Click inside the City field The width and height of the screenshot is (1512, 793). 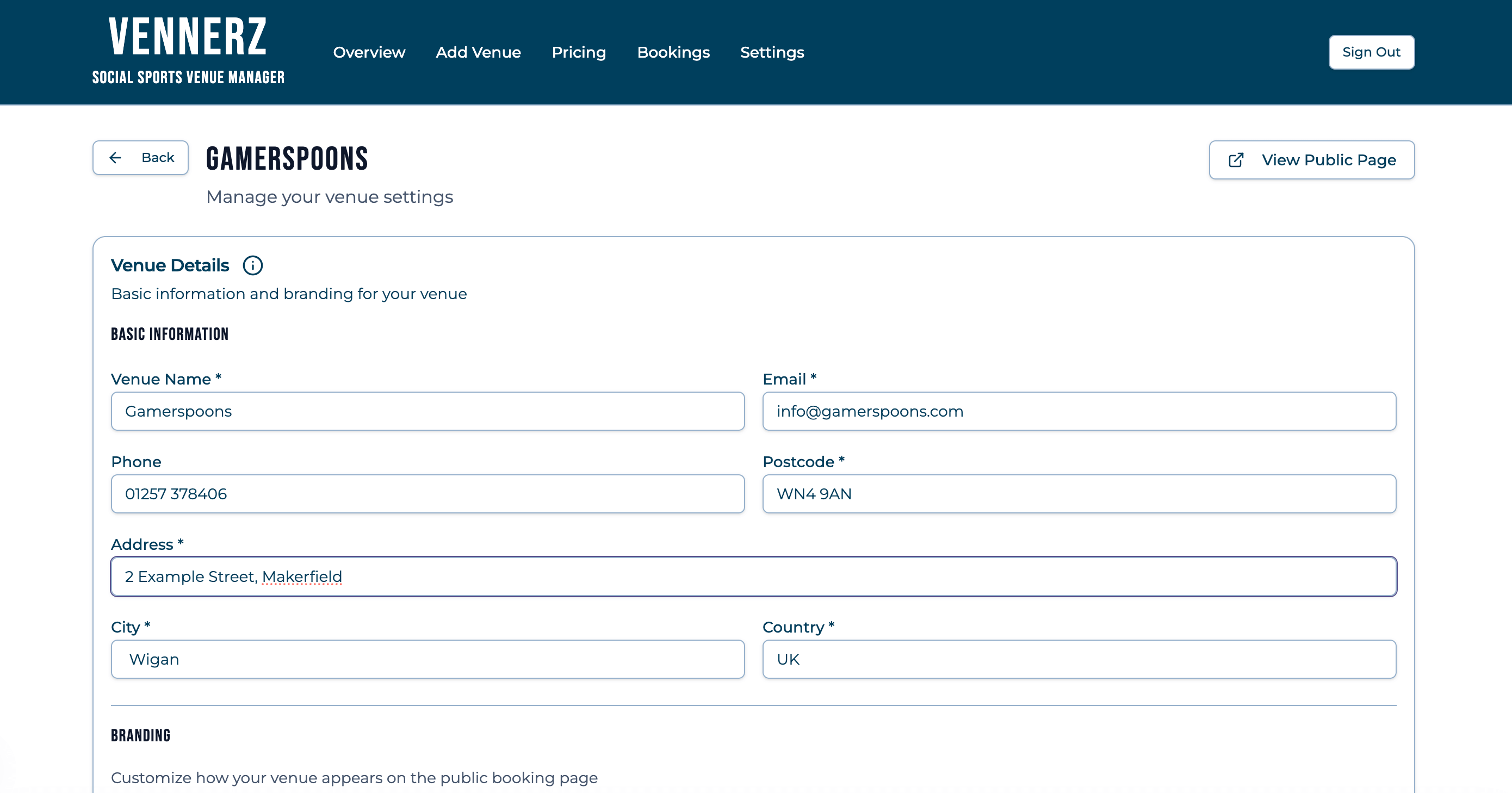pyautogui.click(x=427, y=659)
